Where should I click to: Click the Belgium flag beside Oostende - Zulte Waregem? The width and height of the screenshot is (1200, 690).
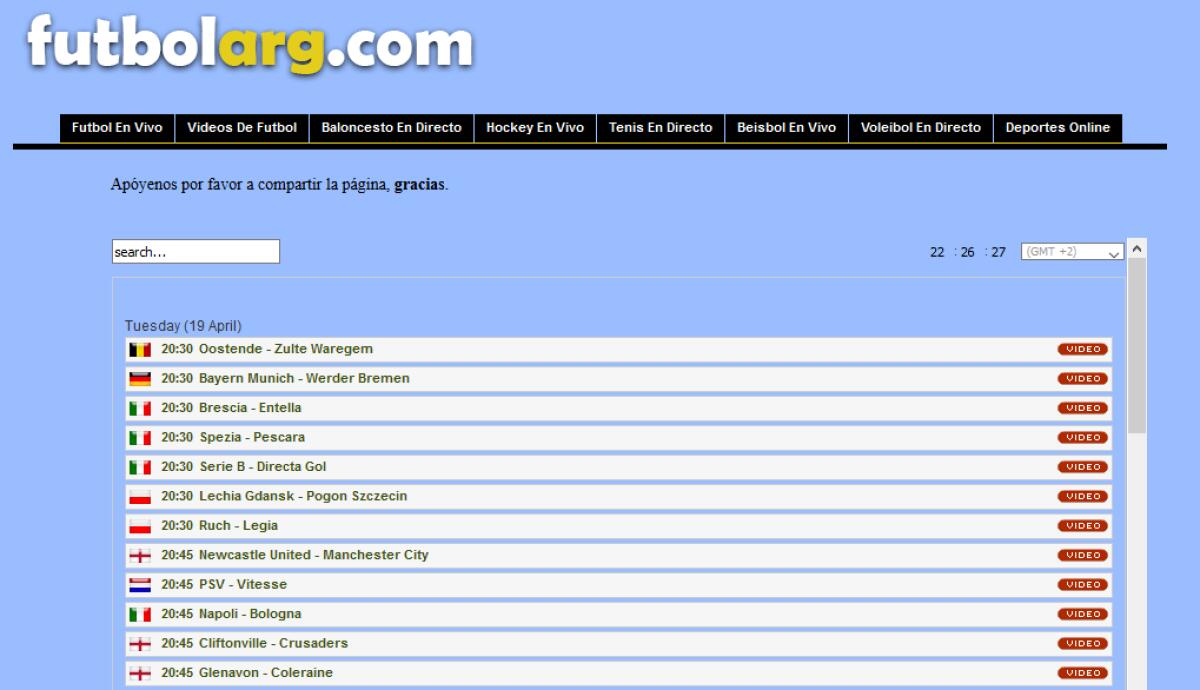[140, 349]
